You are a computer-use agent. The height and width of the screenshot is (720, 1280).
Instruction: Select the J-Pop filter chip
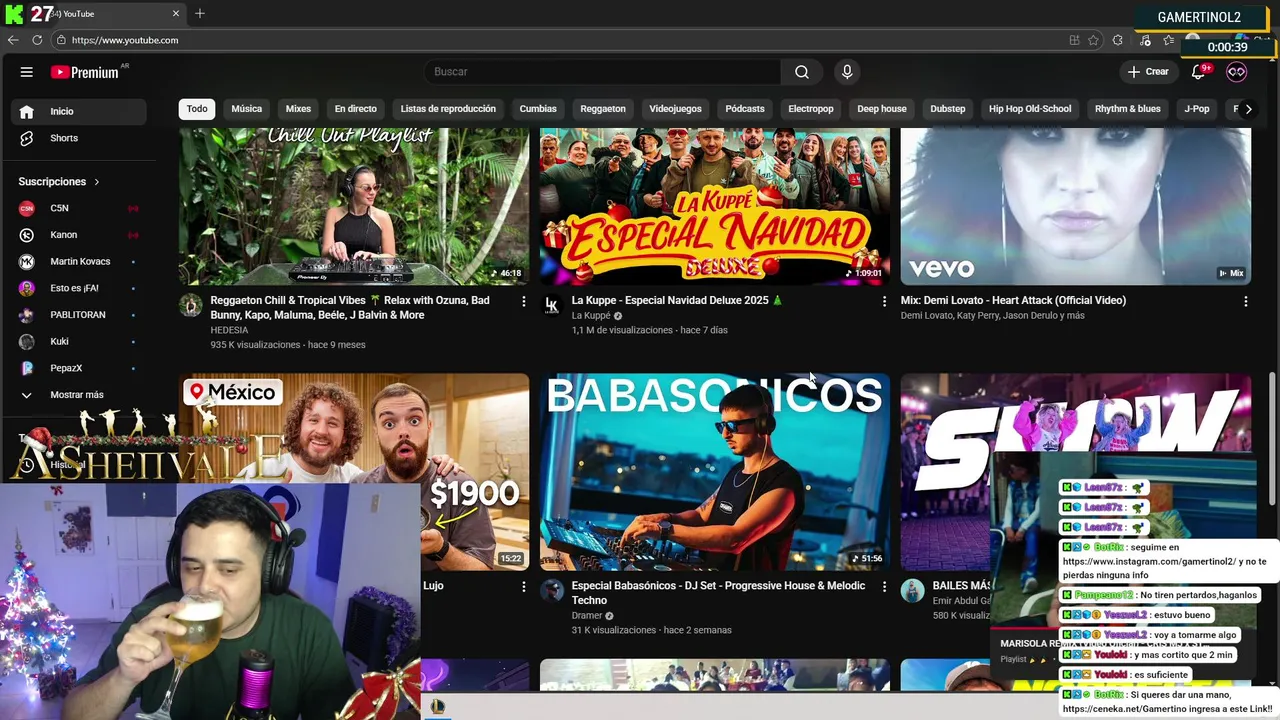1197,109
